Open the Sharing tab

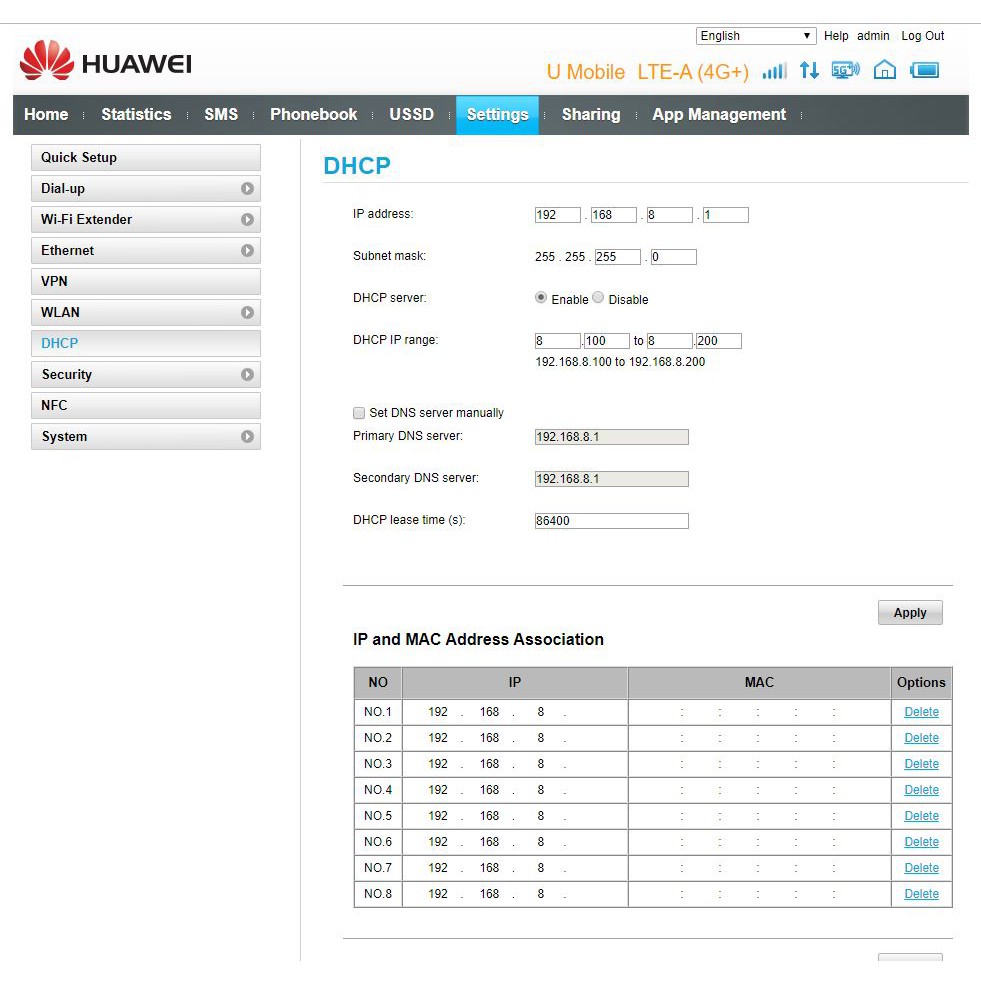pyautogui.click(x=591, y=114)
